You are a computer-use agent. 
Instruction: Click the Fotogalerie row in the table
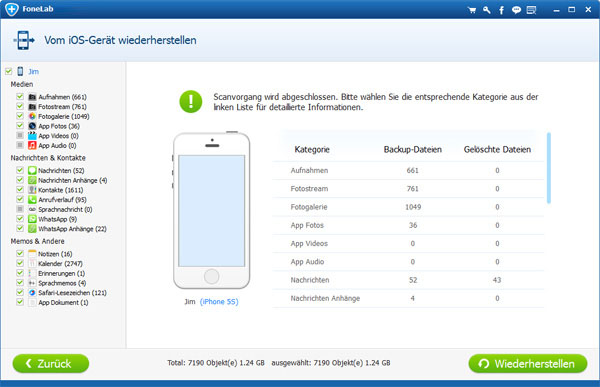point(408,207)
